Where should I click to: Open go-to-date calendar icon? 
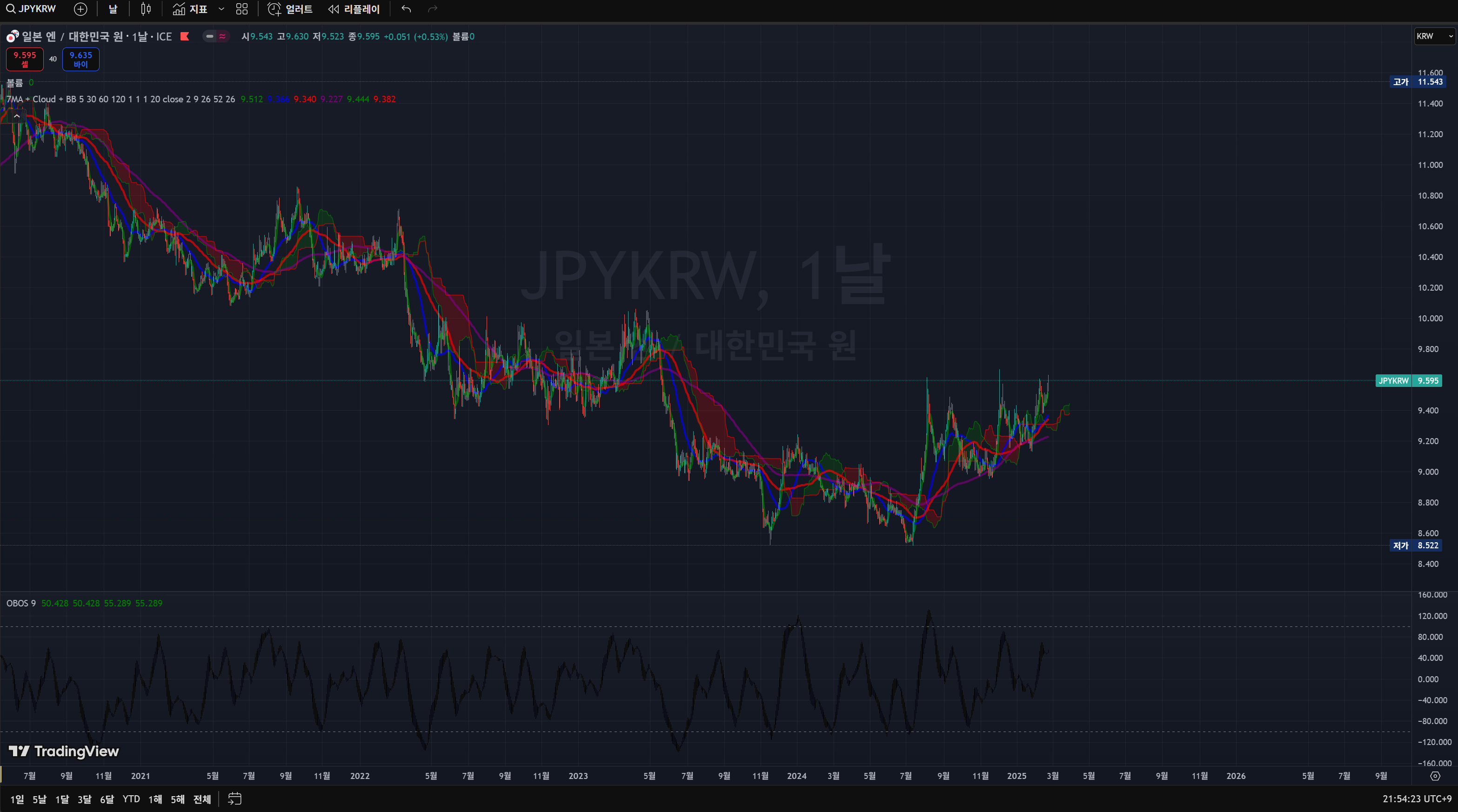click(x=234, y=799)
